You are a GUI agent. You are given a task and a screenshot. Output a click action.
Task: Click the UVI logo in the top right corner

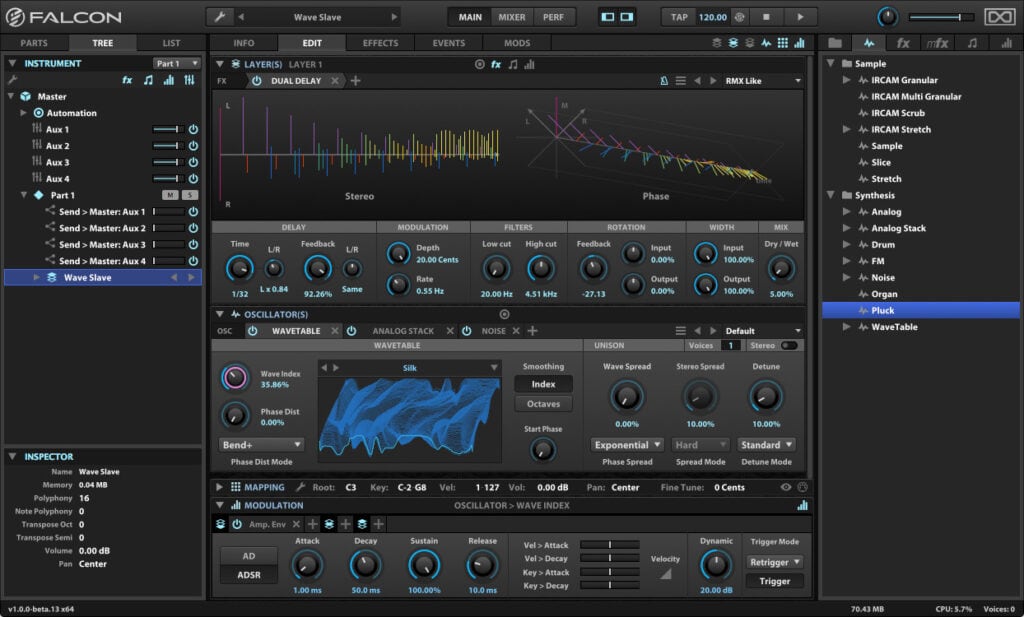coord(1000,17)
